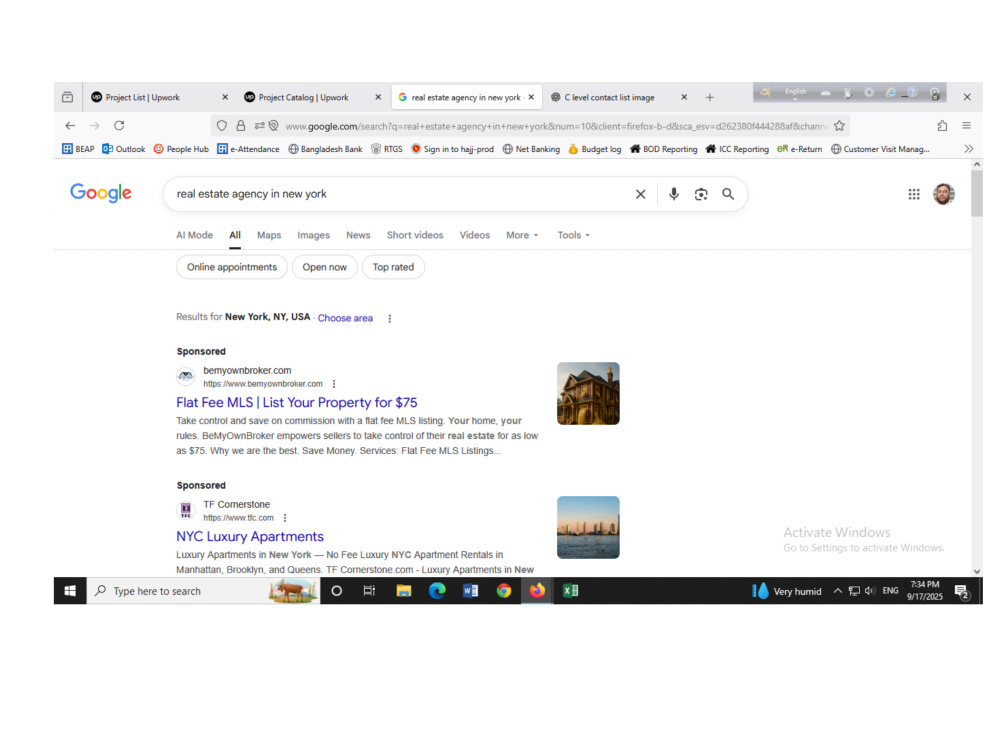The height and width of the screenshot is (750, 1000).
Task: Open the tracking protection shield icon
Action: (x=221, y=126)
